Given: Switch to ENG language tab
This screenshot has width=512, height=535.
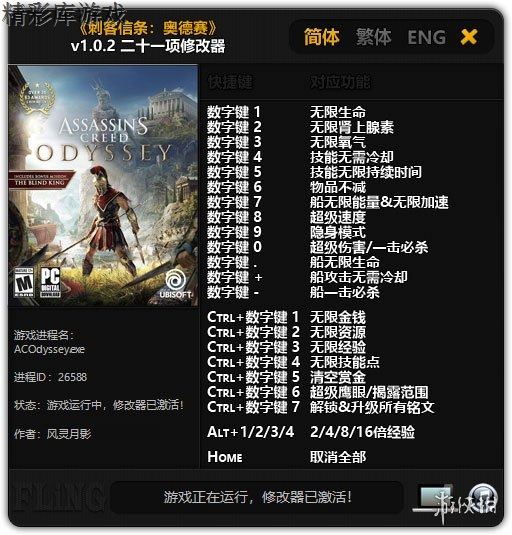Looking at the screenshot, I should click(x=427, y=37).
